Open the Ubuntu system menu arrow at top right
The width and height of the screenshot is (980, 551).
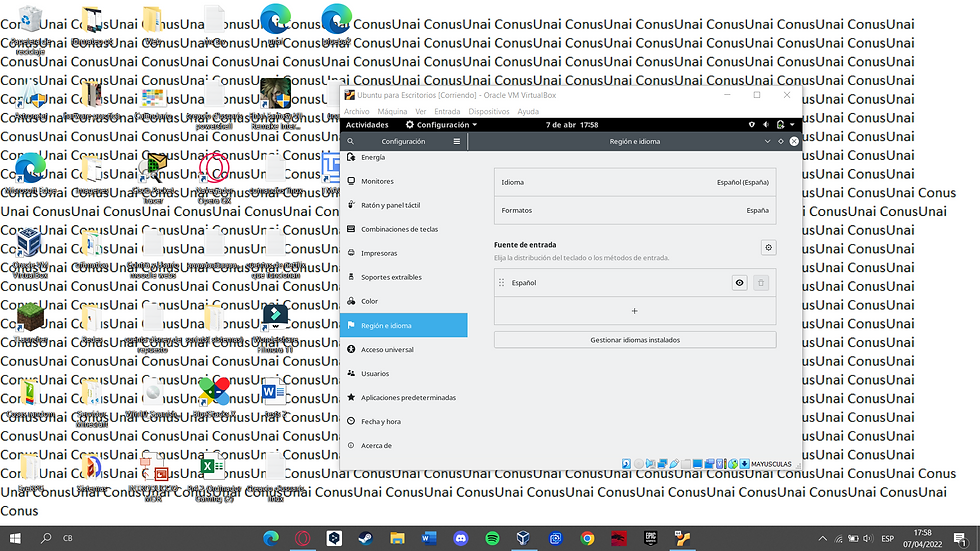792,125
